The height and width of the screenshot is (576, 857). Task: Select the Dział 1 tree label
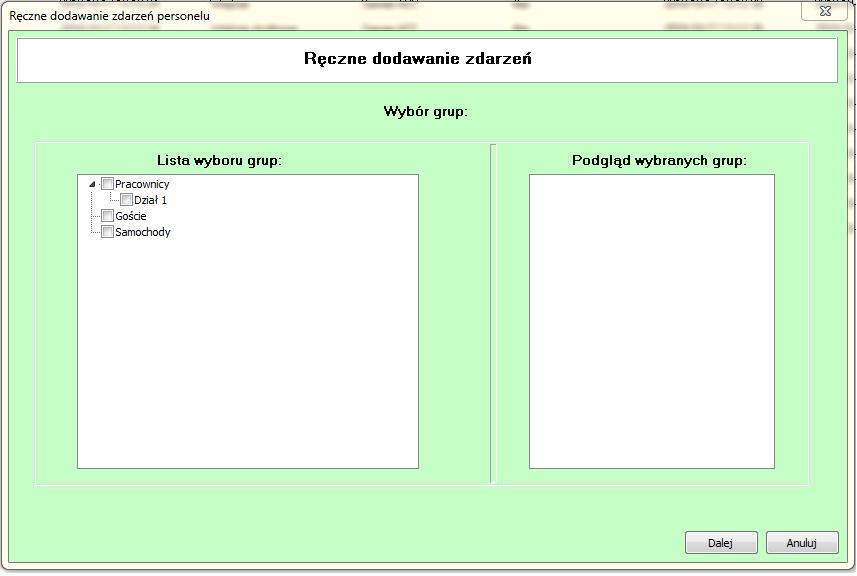tap(150, 200)
